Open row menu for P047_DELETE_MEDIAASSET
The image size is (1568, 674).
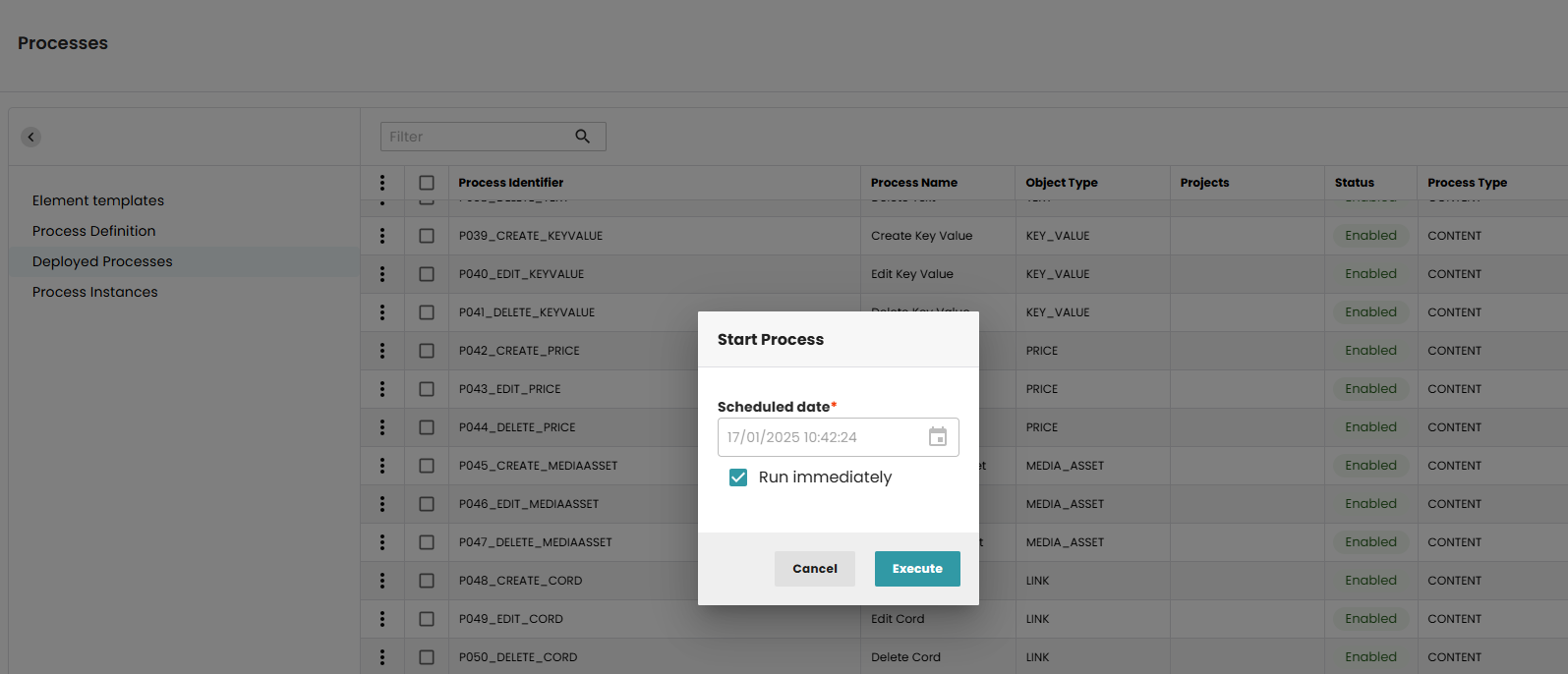(x=382, y=542)
